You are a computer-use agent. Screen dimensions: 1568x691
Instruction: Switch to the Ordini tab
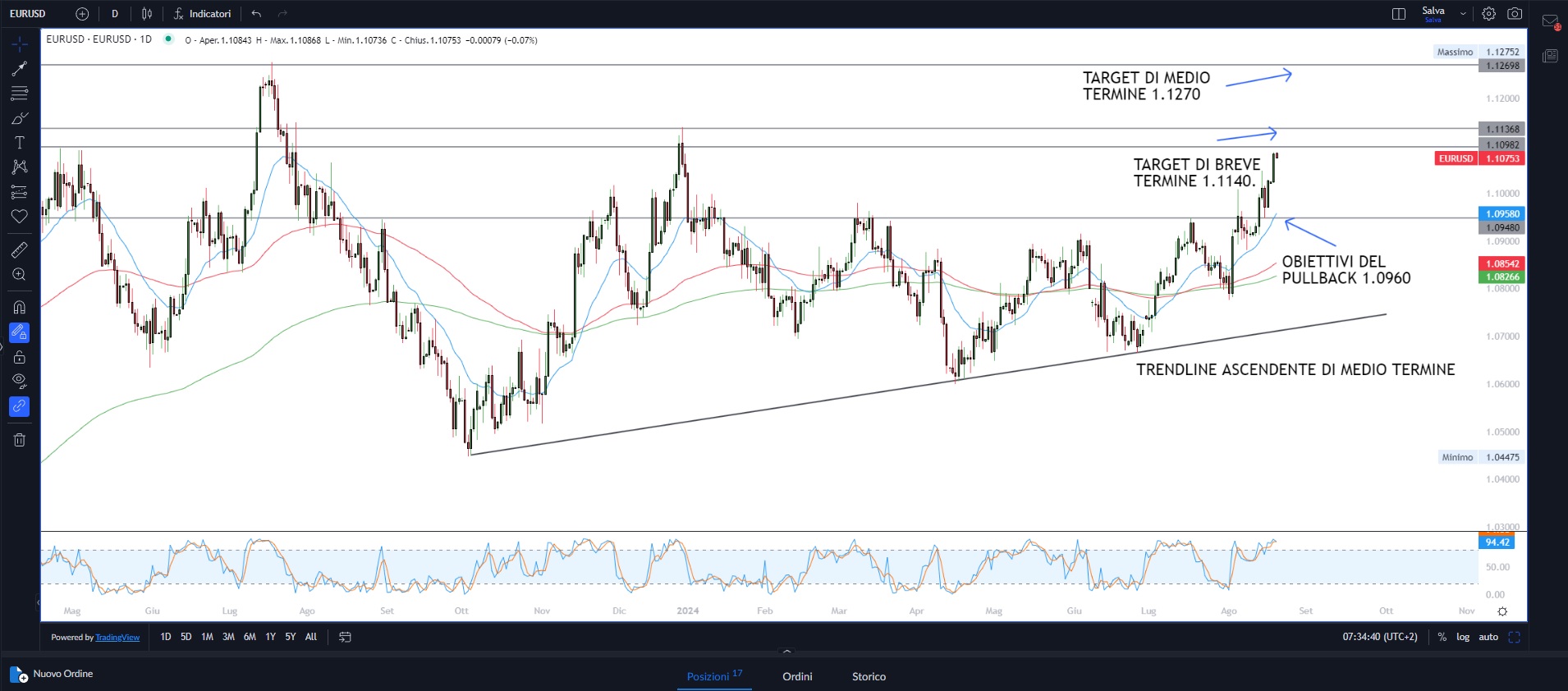point(797,676)
